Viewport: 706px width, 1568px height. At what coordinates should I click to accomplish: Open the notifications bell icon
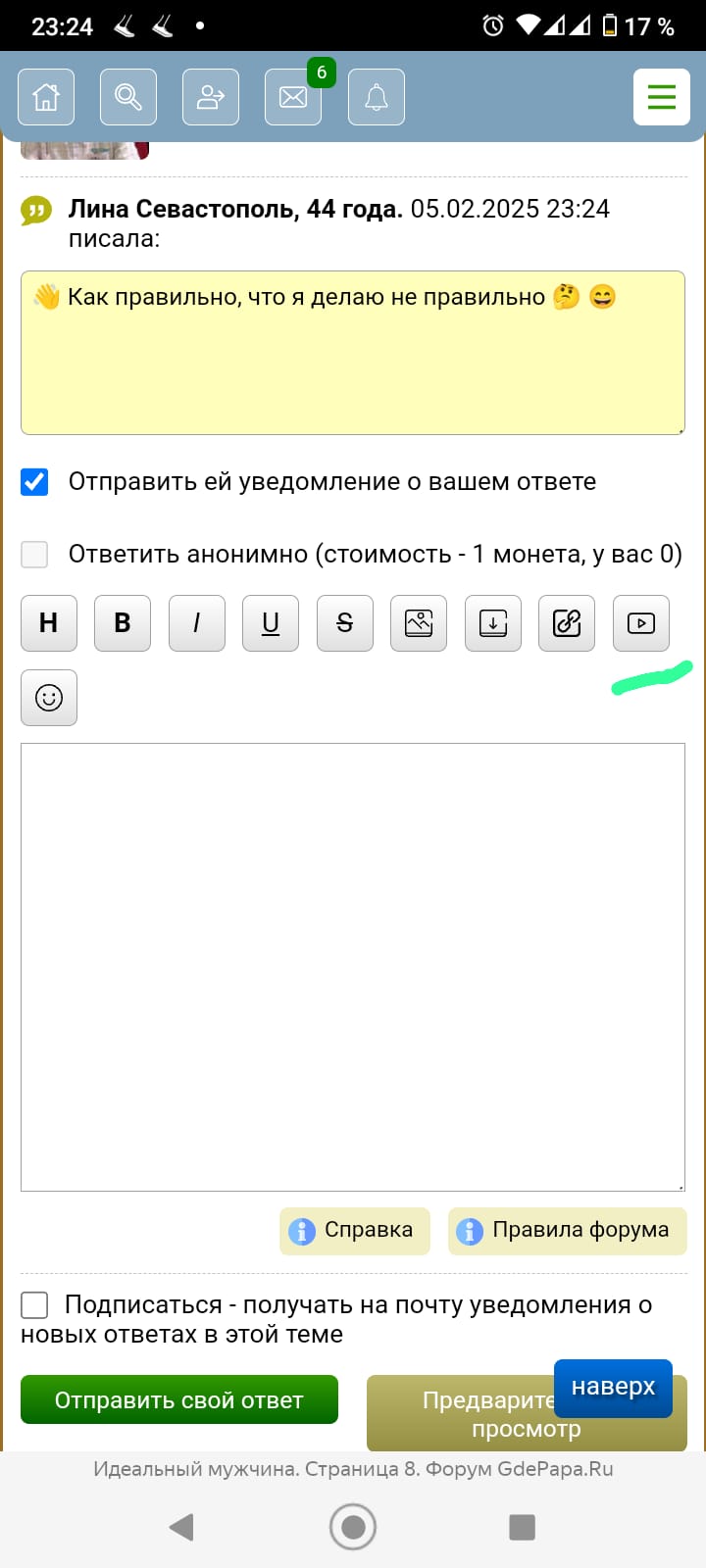377,97
